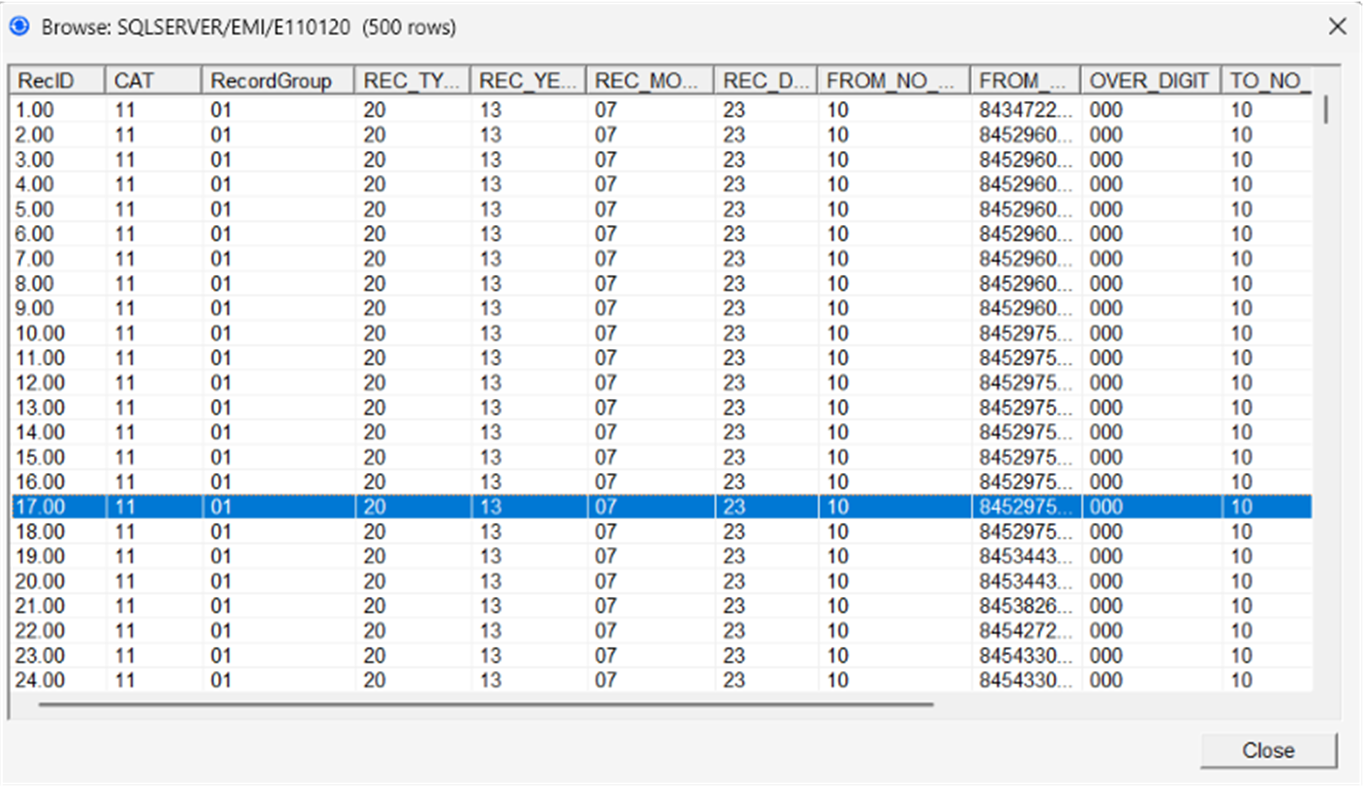Image resolution: width=1364 pixels, height=787 pixels.
Task: Select row with RecID 11.00
Action: pyautogui.click(x=660, y=358)
